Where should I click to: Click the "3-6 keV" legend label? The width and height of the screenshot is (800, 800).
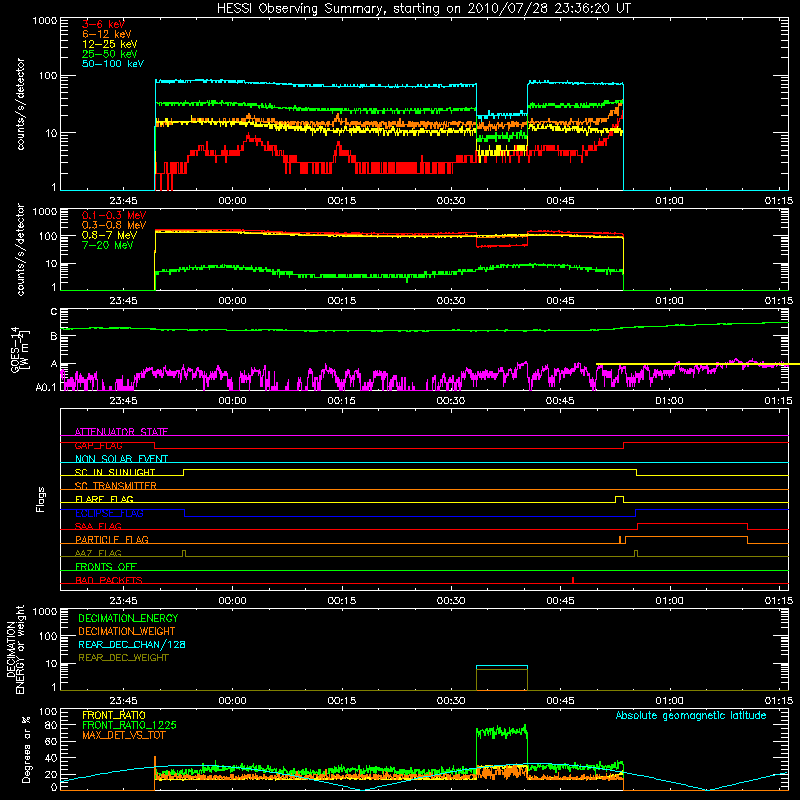[x=103, y=24]
